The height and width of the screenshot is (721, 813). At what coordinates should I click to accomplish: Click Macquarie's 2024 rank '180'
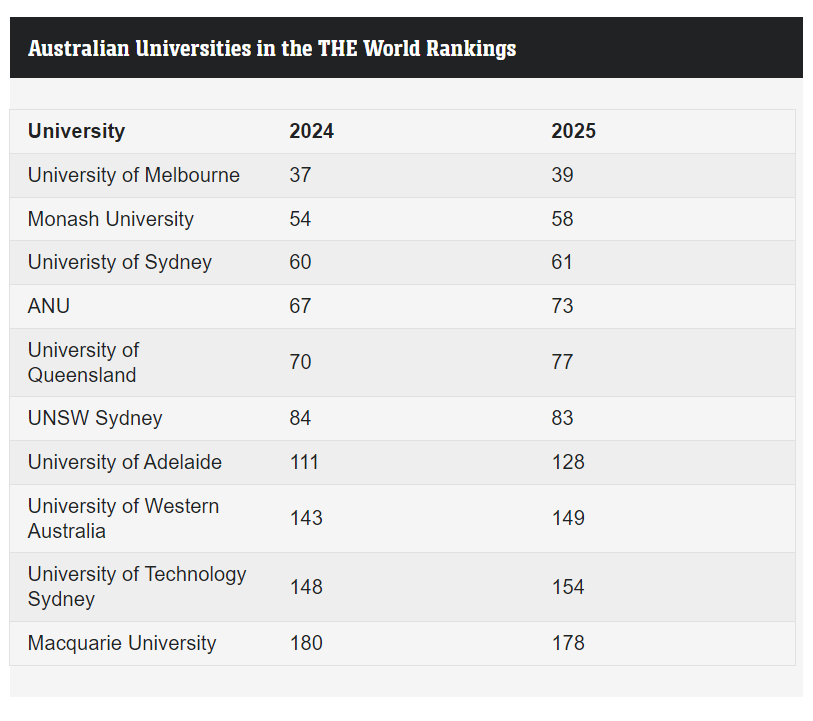click(x=306, y=643)
